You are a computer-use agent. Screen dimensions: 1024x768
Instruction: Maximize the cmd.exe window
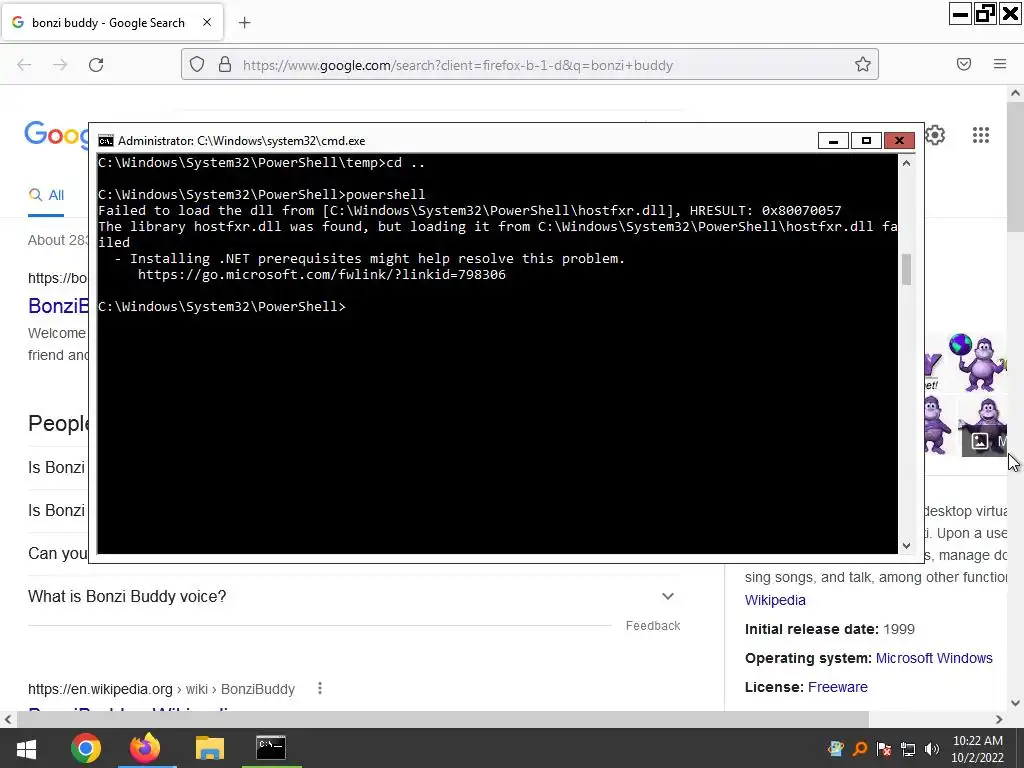866,140
